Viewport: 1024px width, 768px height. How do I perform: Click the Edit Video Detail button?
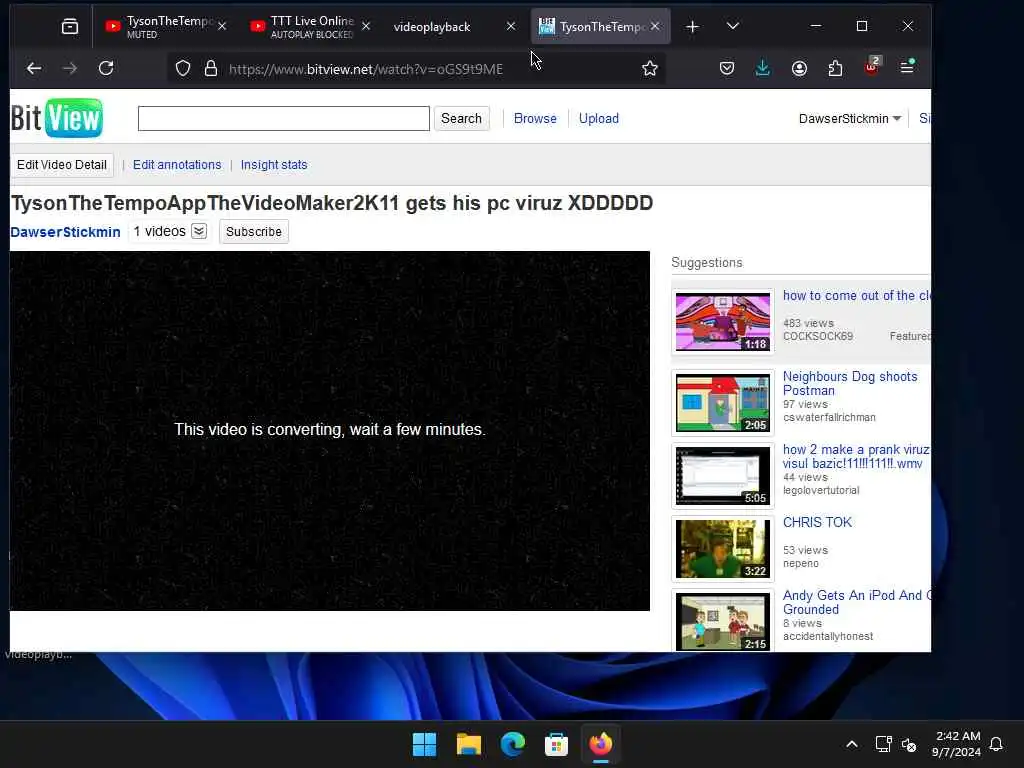(x=62, y=165)
